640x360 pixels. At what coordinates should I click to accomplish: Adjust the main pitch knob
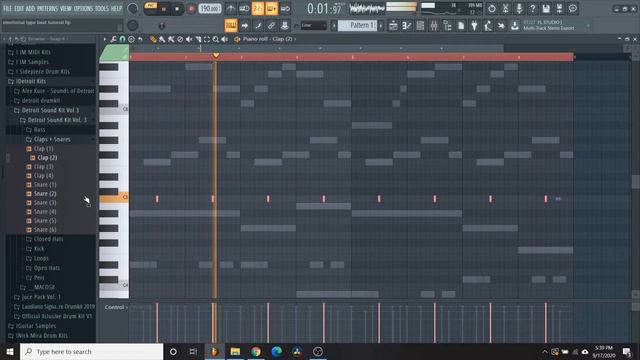point(132,25)
